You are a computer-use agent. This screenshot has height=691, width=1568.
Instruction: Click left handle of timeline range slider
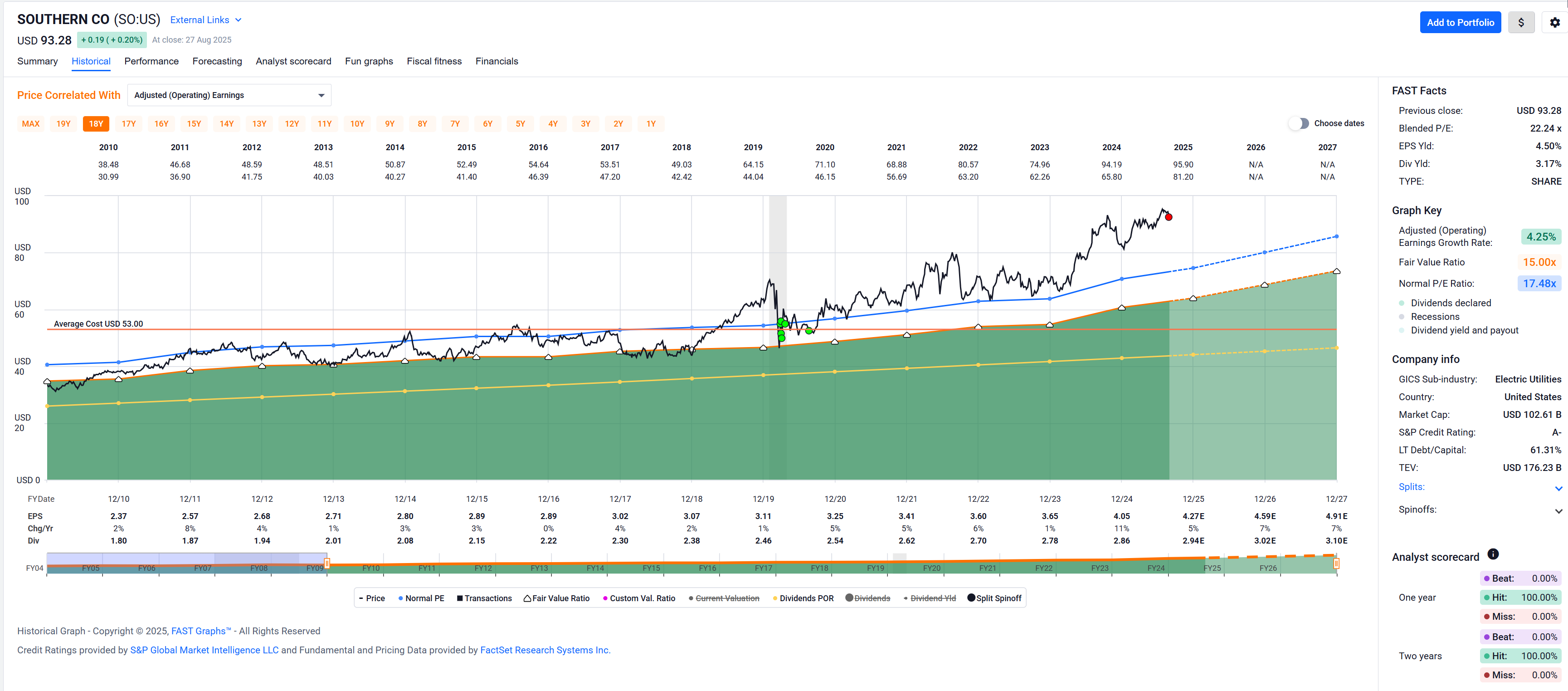(x=327, y=563)
